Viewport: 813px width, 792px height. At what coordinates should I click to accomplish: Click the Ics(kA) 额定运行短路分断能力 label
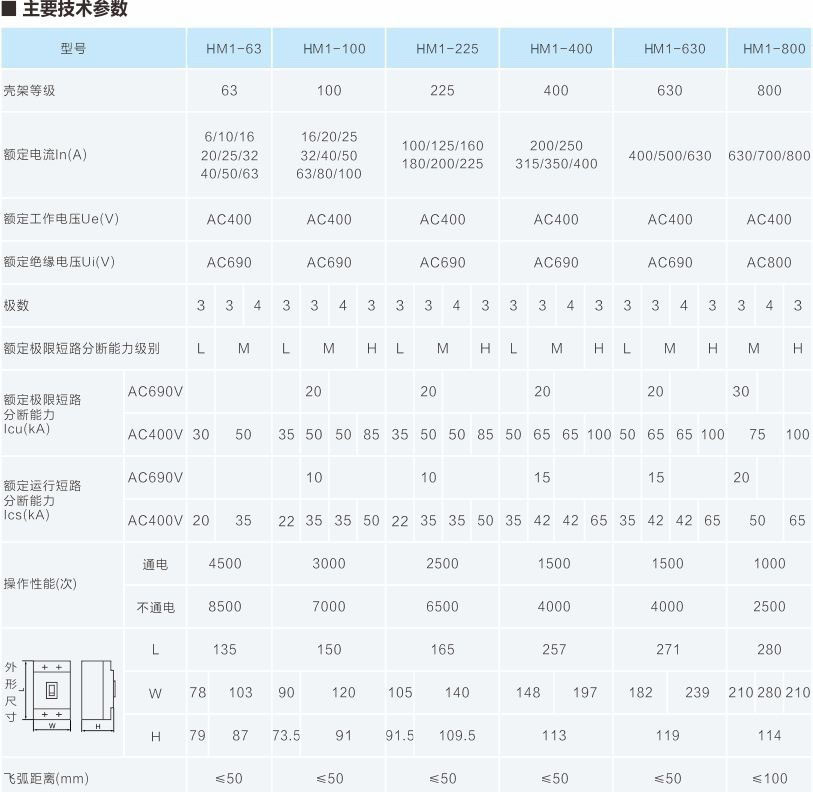pos(43,500)
